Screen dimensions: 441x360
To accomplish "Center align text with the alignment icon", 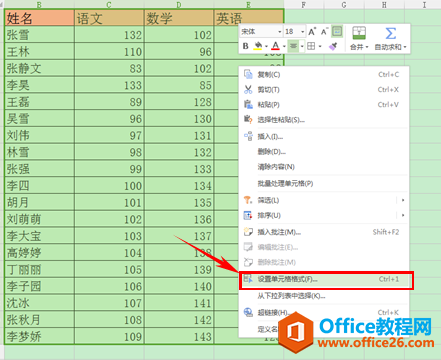I will (293, 46).
